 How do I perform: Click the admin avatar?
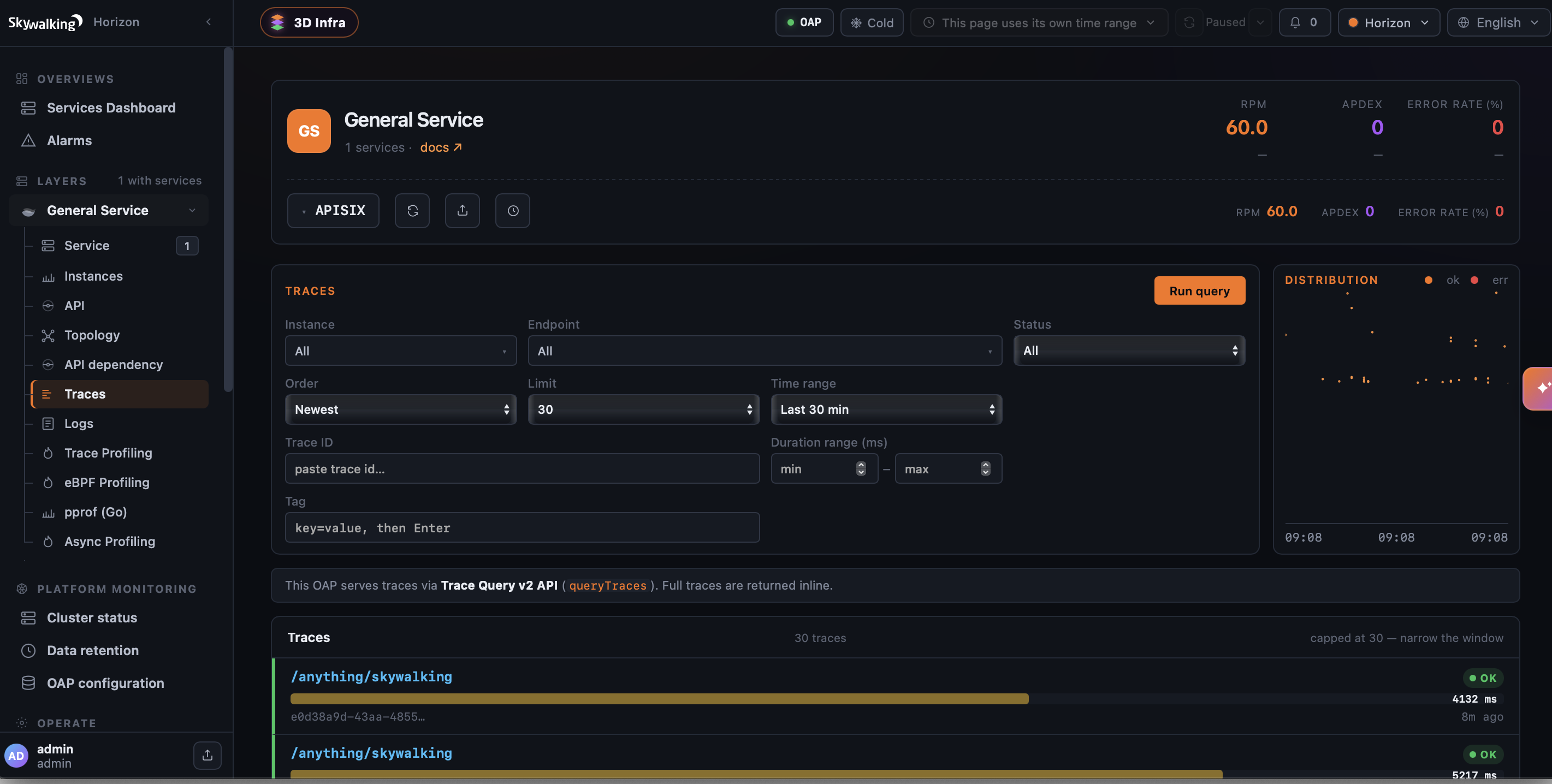[16, 756]
